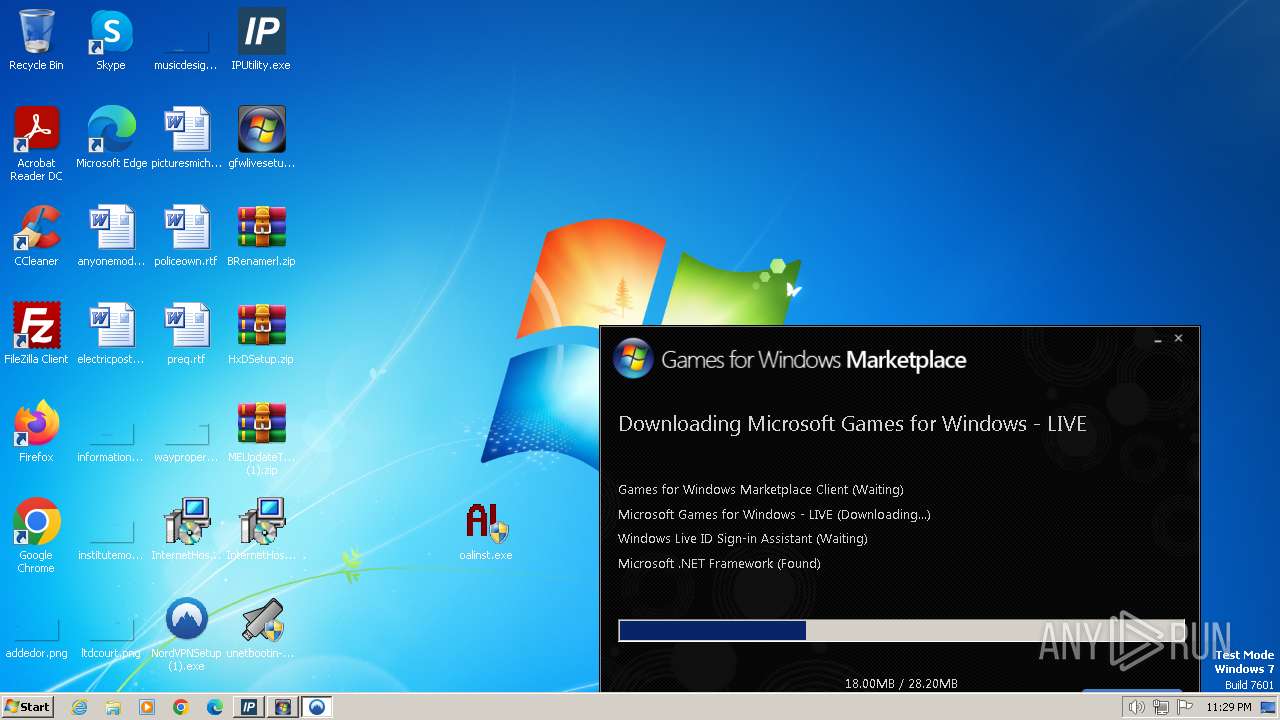The image size is (1280, 720).
Task: Select the IPUtility.exe desktop icon
Action: tap(261, 40)
